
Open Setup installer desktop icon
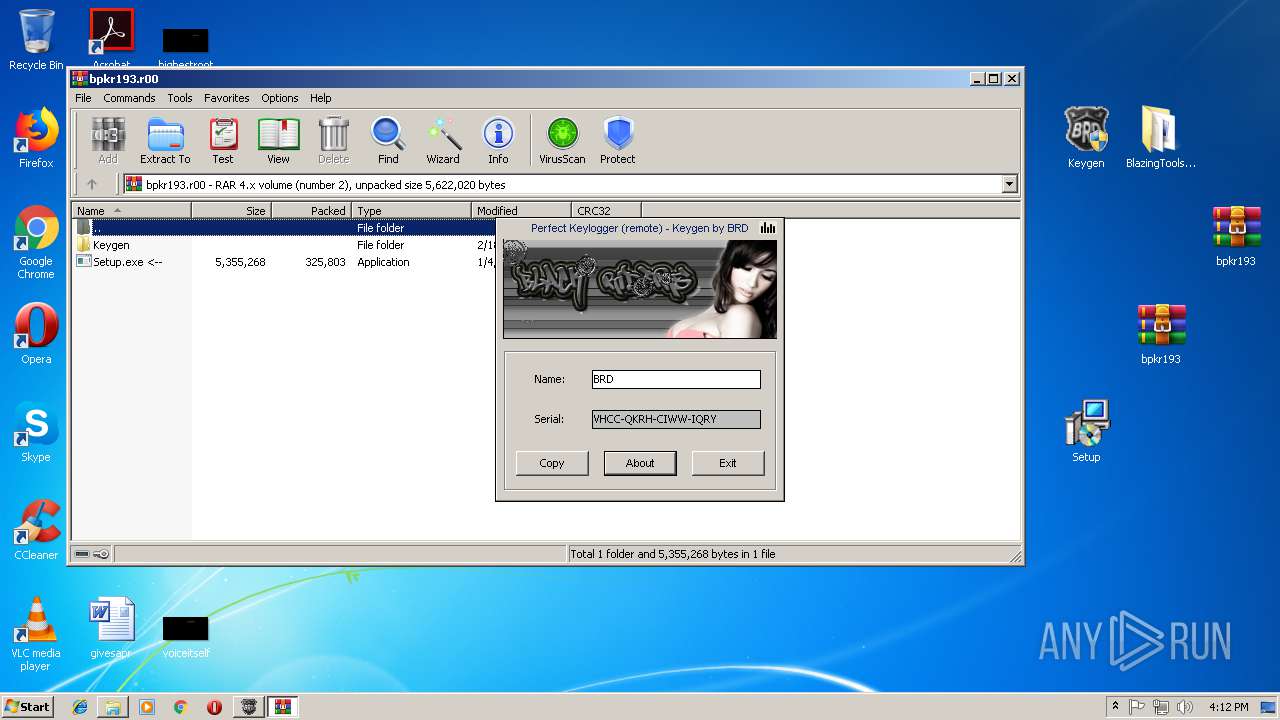[1086, 432]
